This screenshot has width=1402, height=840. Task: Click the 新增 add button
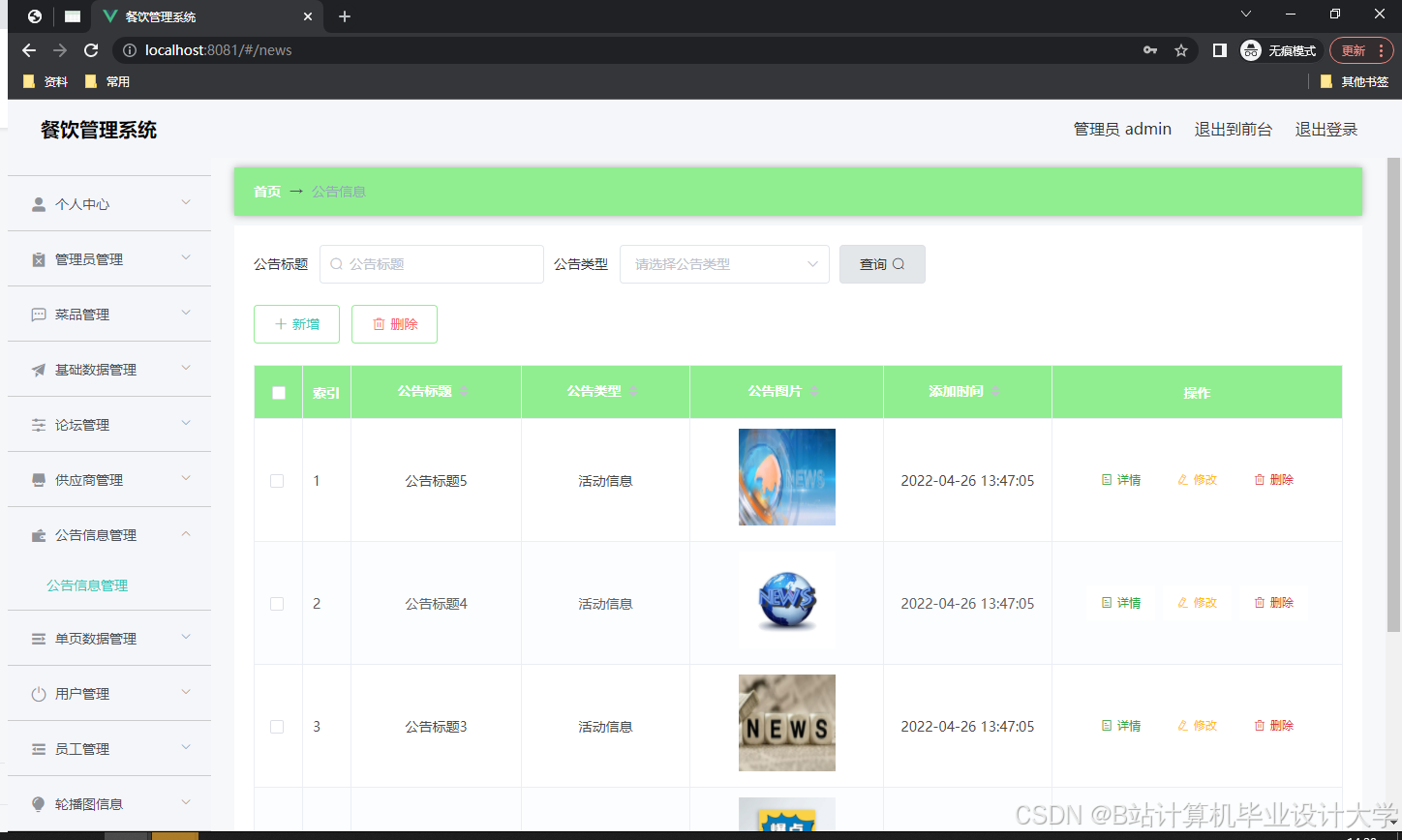pos(296,324)
